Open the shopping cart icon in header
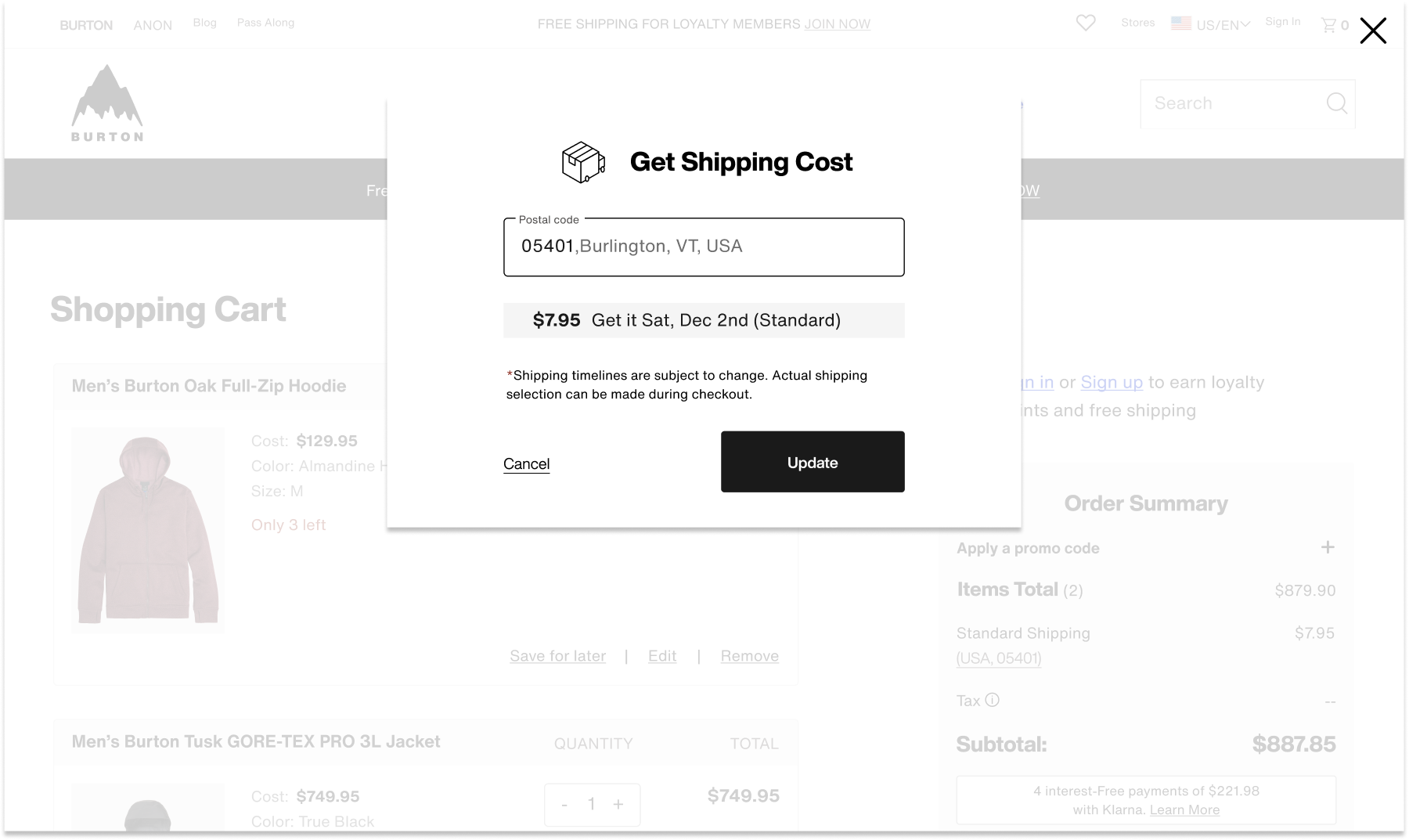 pos(1329,25)
